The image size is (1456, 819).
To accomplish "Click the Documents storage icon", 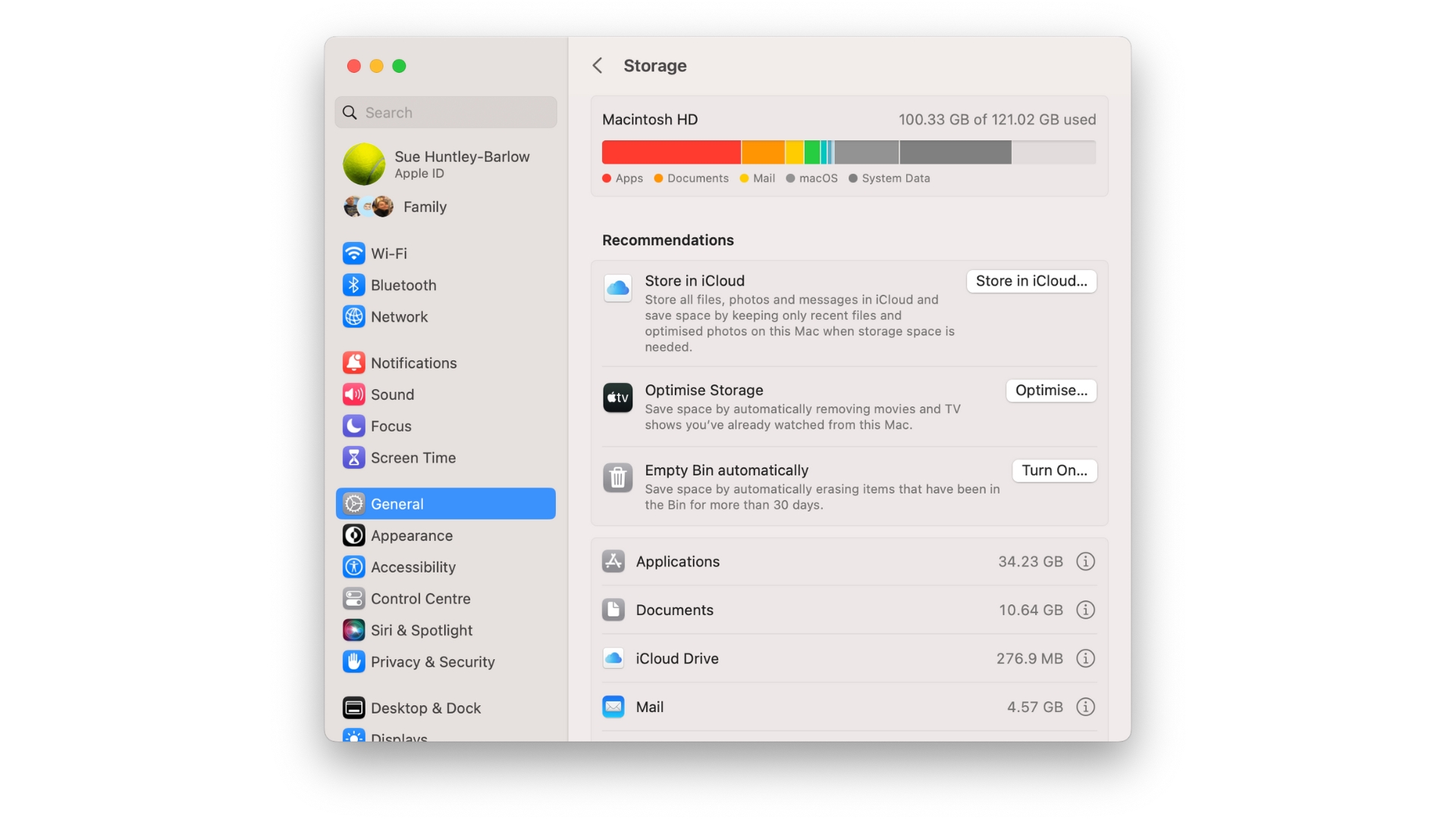I will click(x=613, y=609).
